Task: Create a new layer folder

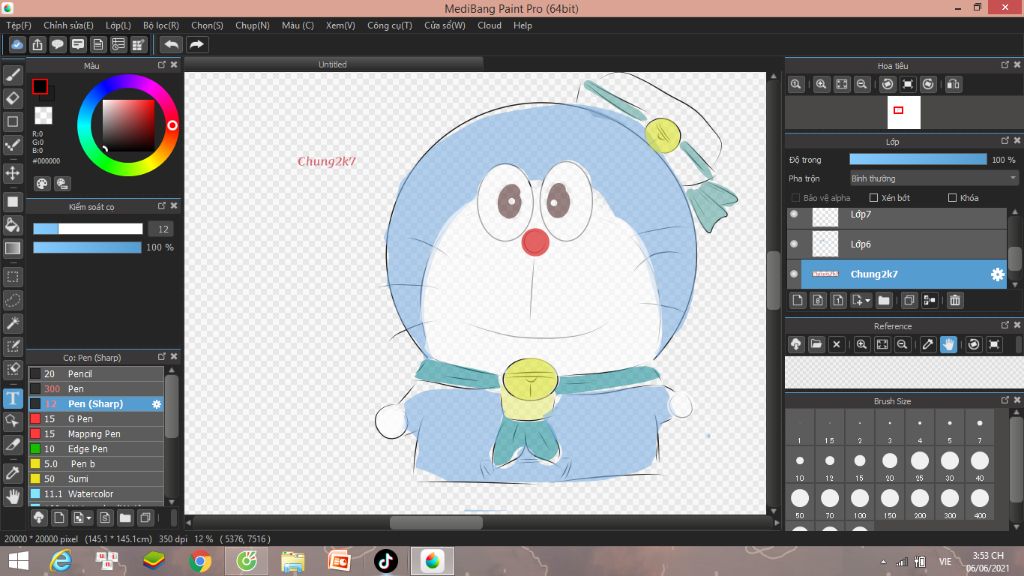Action: tap(884, 300)
